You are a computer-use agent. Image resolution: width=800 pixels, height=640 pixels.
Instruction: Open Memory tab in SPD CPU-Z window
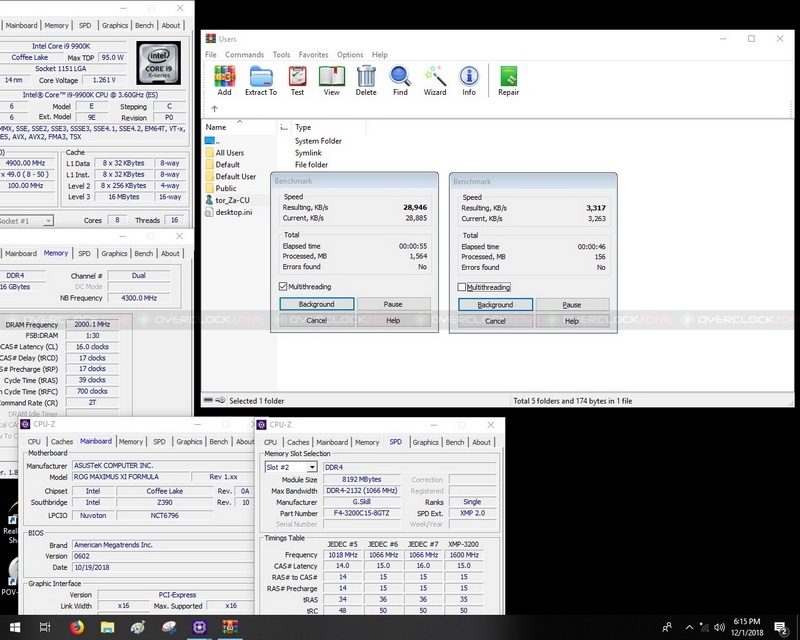pyautogui.click(x=367, y=442)
